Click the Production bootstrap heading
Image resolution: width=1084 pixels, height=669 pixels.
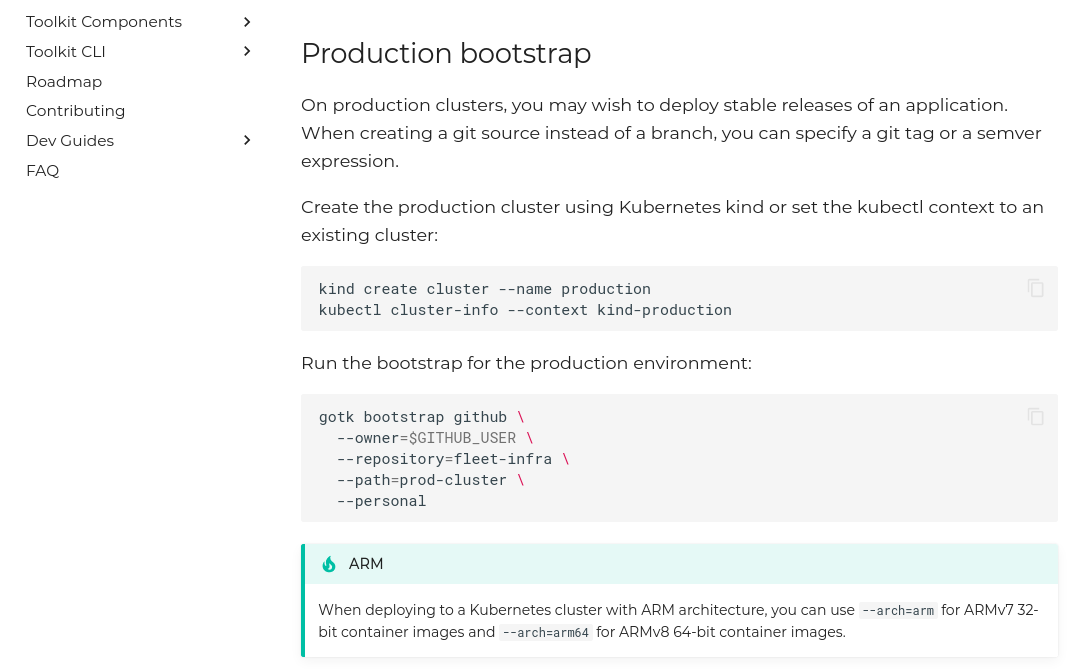(446, 53)
